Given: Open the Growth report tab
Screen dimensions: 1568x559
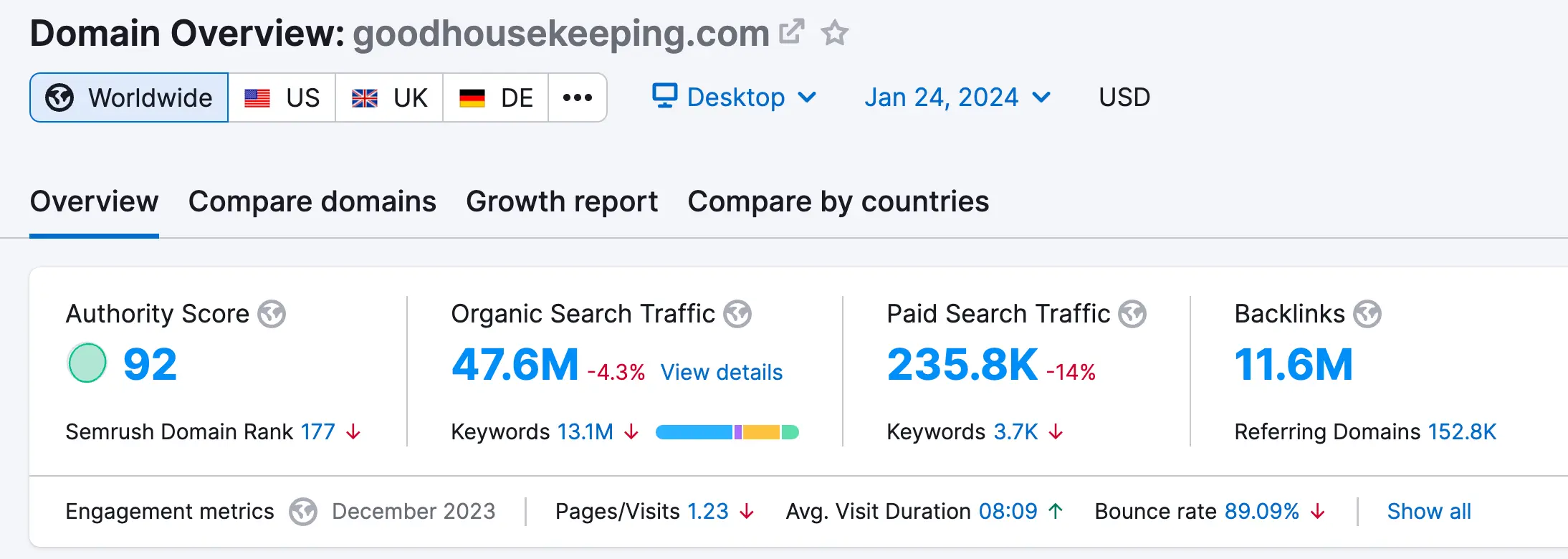Looking at the screenshot, I should [x=562, y=201].
